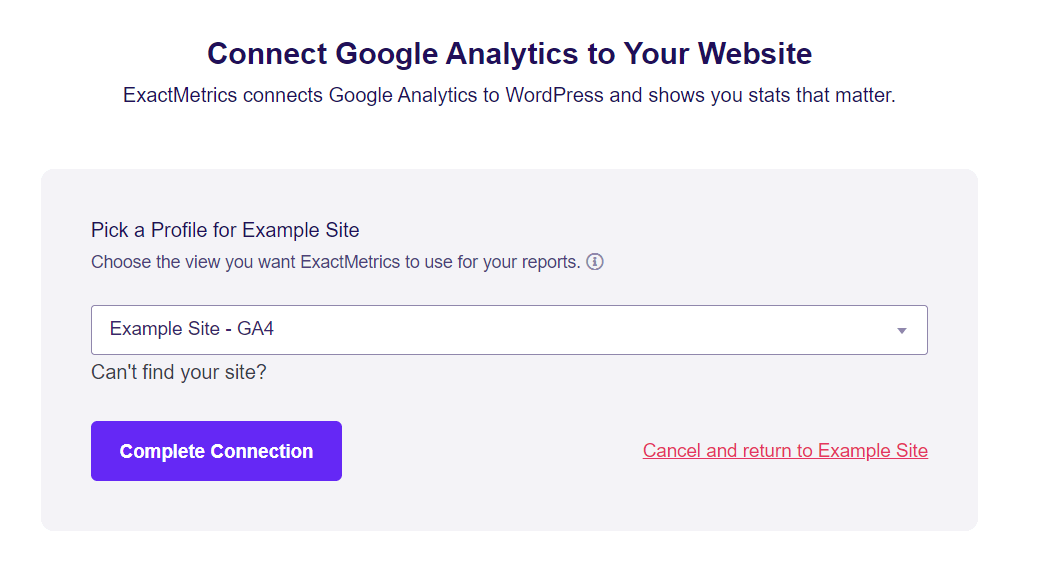Show the tooltip via the circled i icon
The image size is (1037, 571).
click(x=595, y=262)
